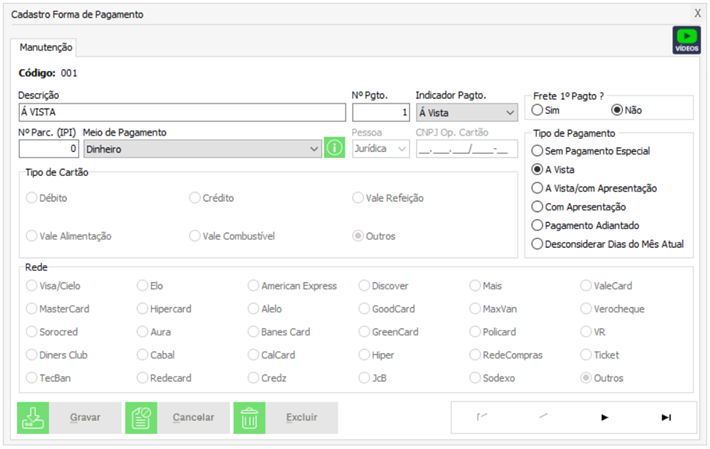Screen dimensions: 710x449
Task: Choose Pagamento Adiantado payment type
Action: (539, 225)
